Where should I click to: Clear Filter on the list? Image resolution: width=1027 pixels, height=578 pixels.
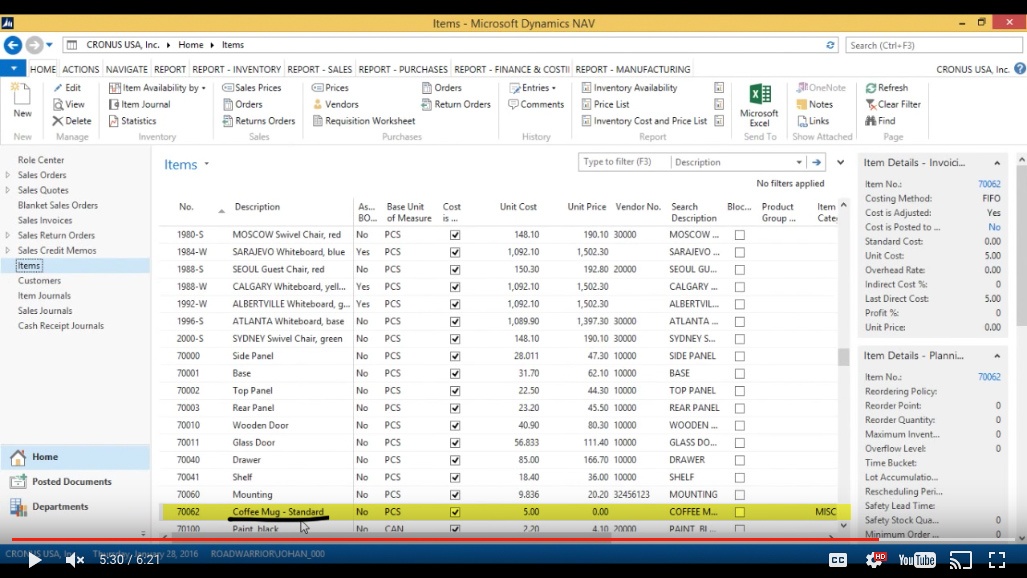click(x=893, y=104)
